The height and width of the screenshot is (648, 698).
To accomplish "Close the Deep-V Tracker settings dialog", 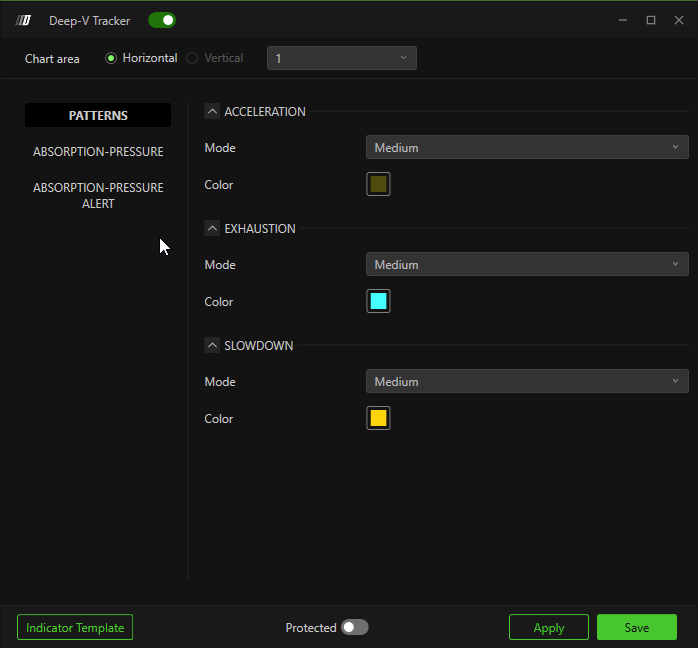I will tap(678, 20).
